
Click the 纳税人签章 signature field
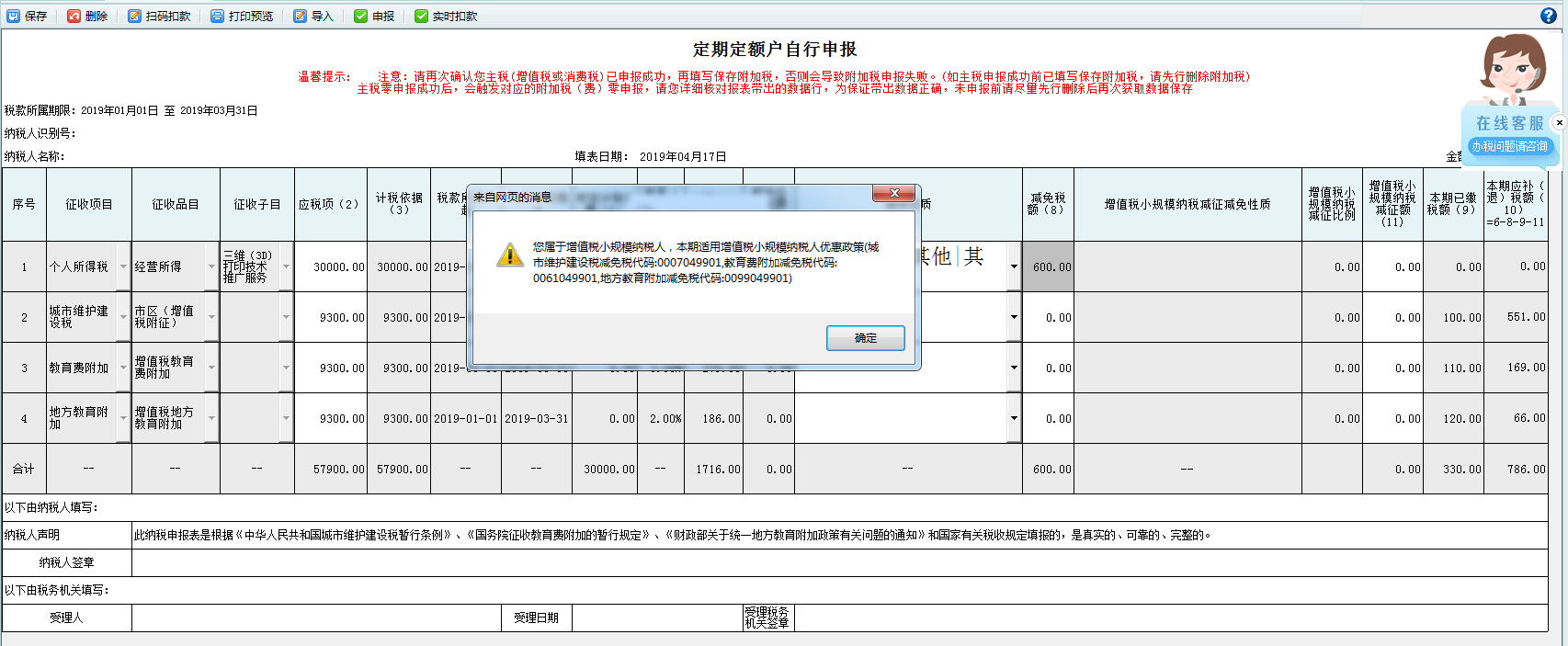pyautogui.click(x=839, y=562)
